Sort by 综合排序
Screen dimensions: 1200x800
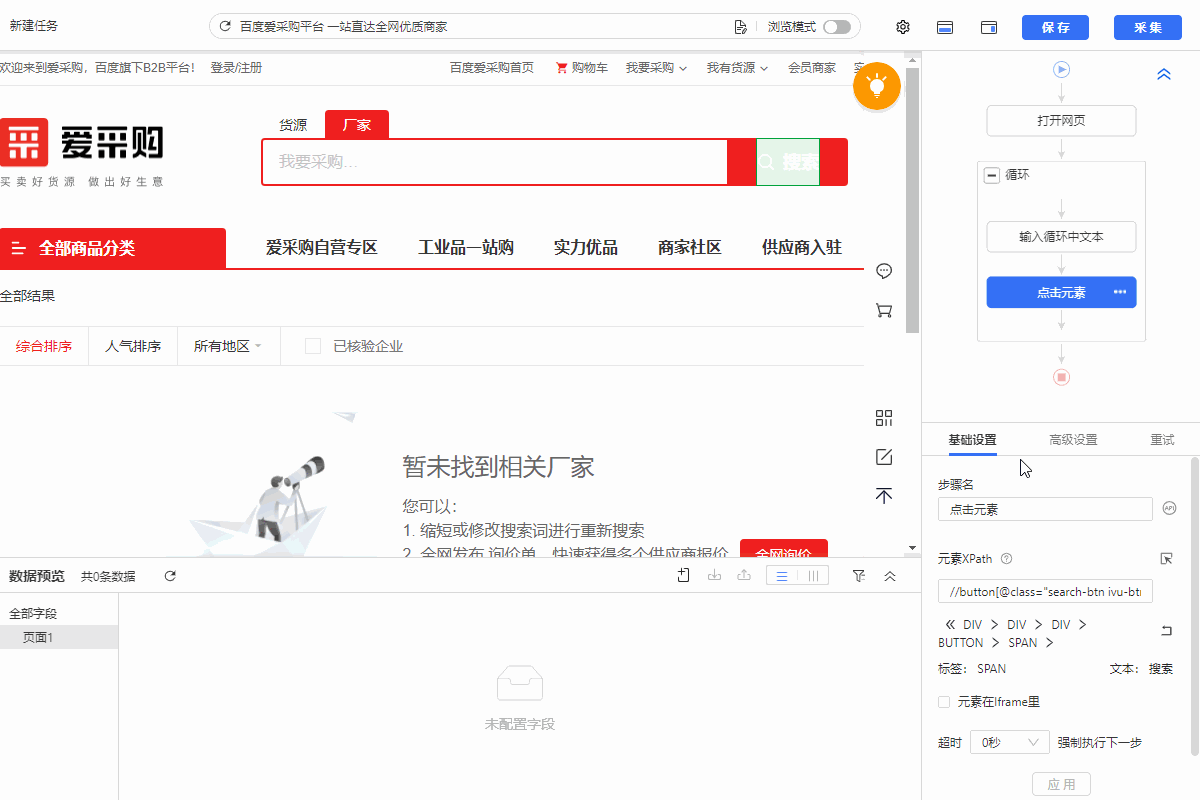44,346
